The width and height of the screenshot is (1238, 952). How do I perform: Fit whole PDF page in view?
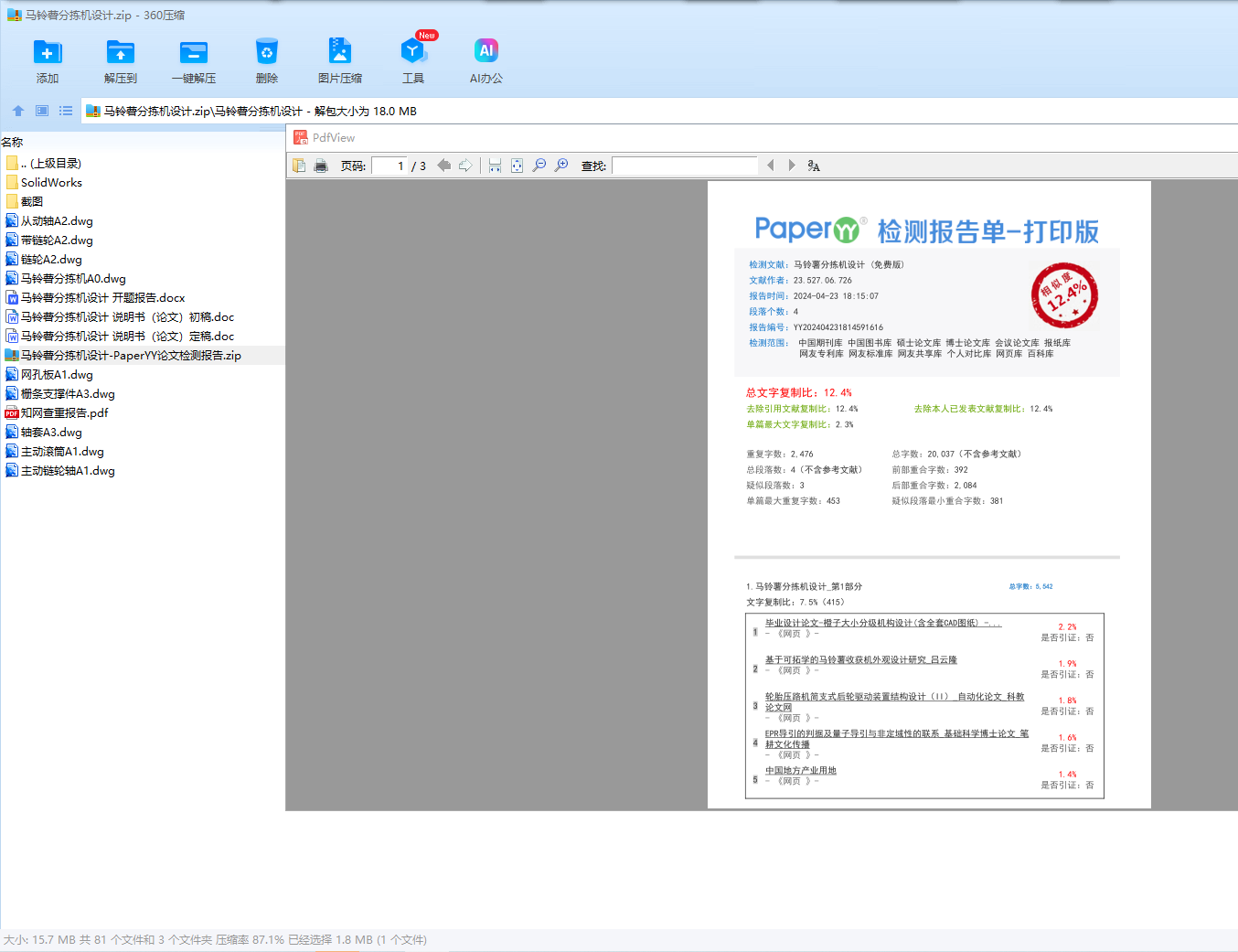coord(517,166)
